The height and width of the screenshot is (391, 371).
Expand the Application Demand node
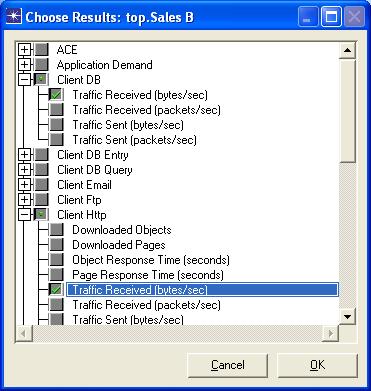pos(24,65)
